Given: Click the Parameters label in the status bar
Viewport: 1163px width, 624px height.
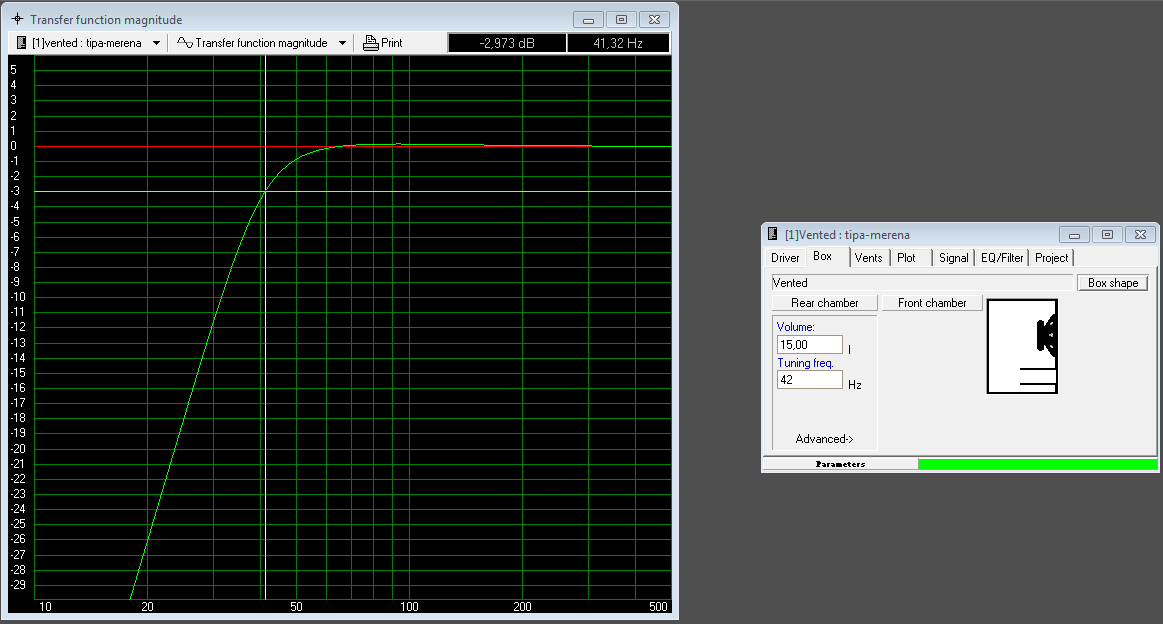Looking at the screenshot, I should tap(840, 464).
